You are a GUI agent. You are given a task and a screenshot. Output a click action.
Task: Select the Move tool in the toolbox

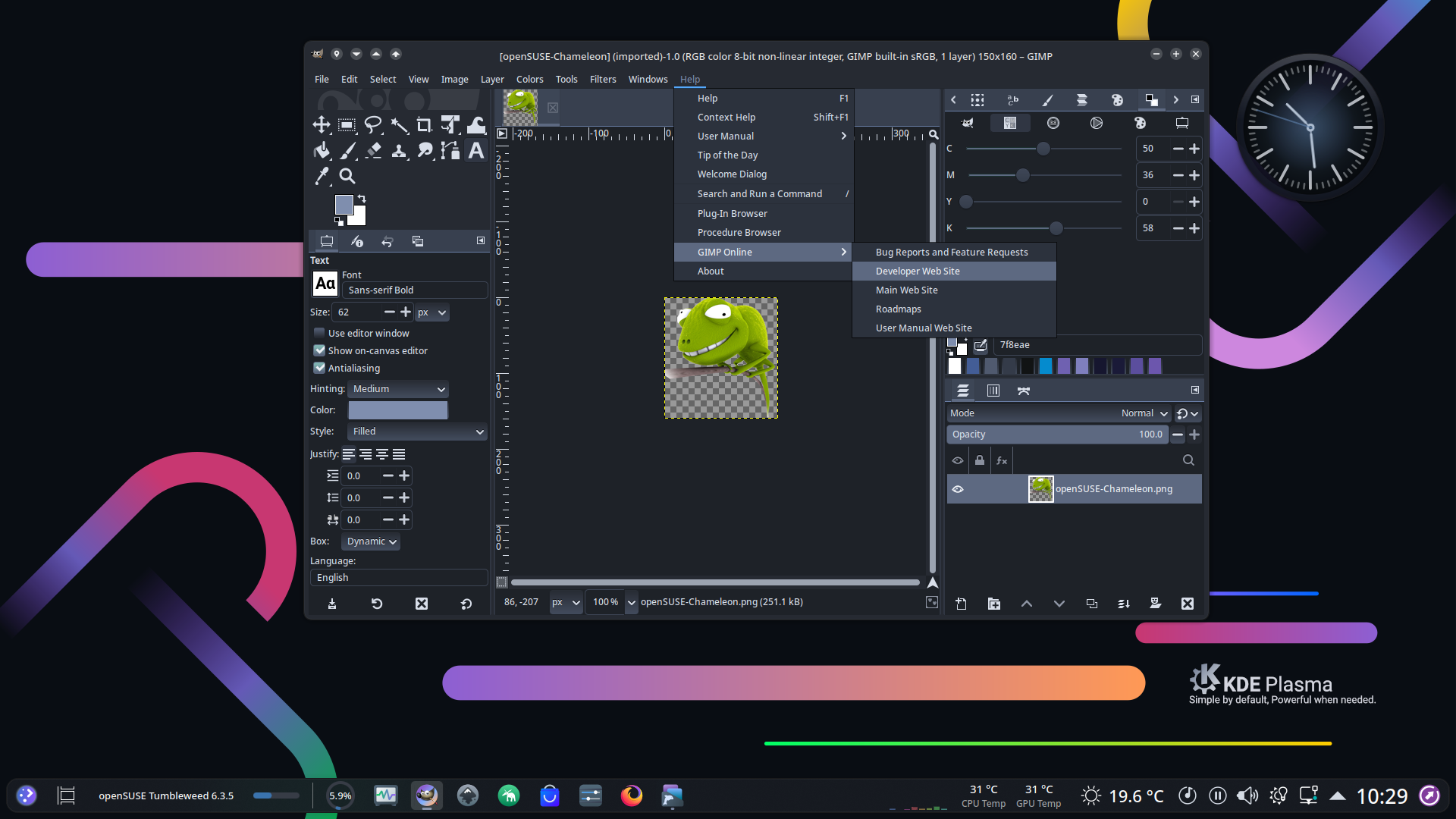322,125
